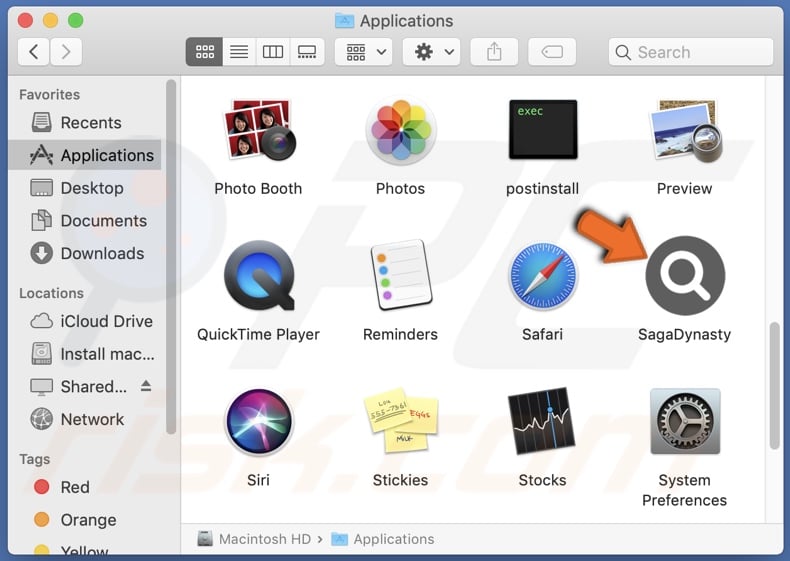This screenshot has width=790, height=561.
Task: Click the Locations section header
Action: pyautogui.click(x=51, y=293)
